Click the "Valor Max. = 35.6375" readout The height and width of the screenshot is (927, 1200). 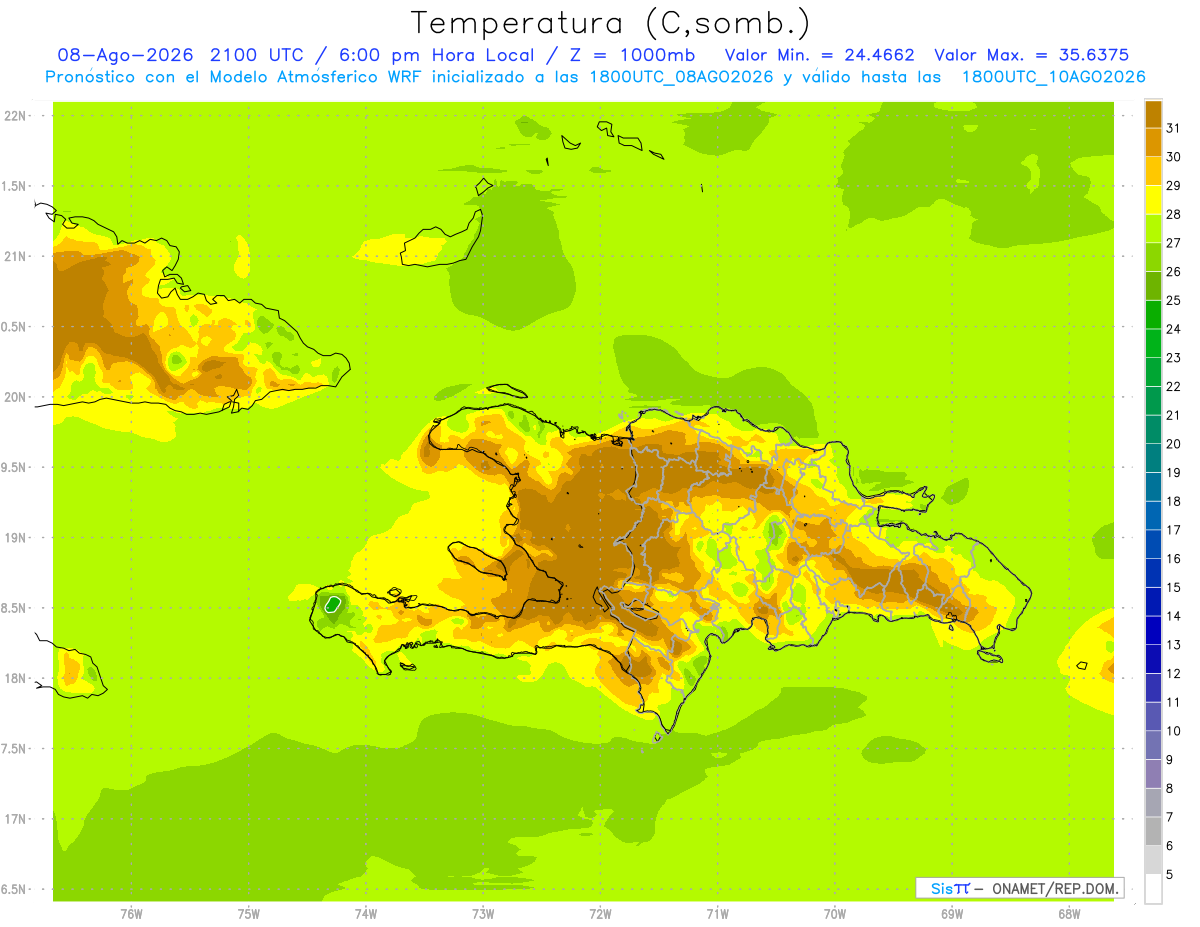tap(1032, 55)
